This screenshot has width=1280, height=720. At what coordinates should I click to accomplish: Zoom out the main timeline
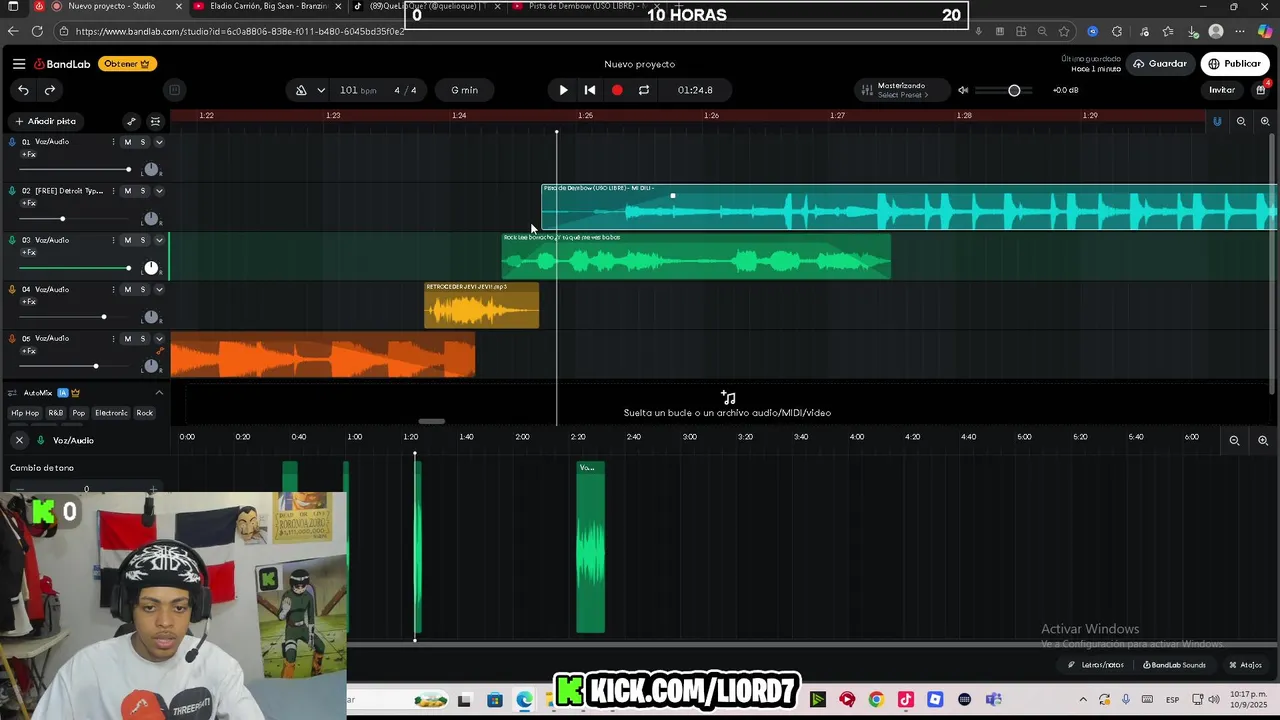pyautogui.click(x=1241, y=122)
